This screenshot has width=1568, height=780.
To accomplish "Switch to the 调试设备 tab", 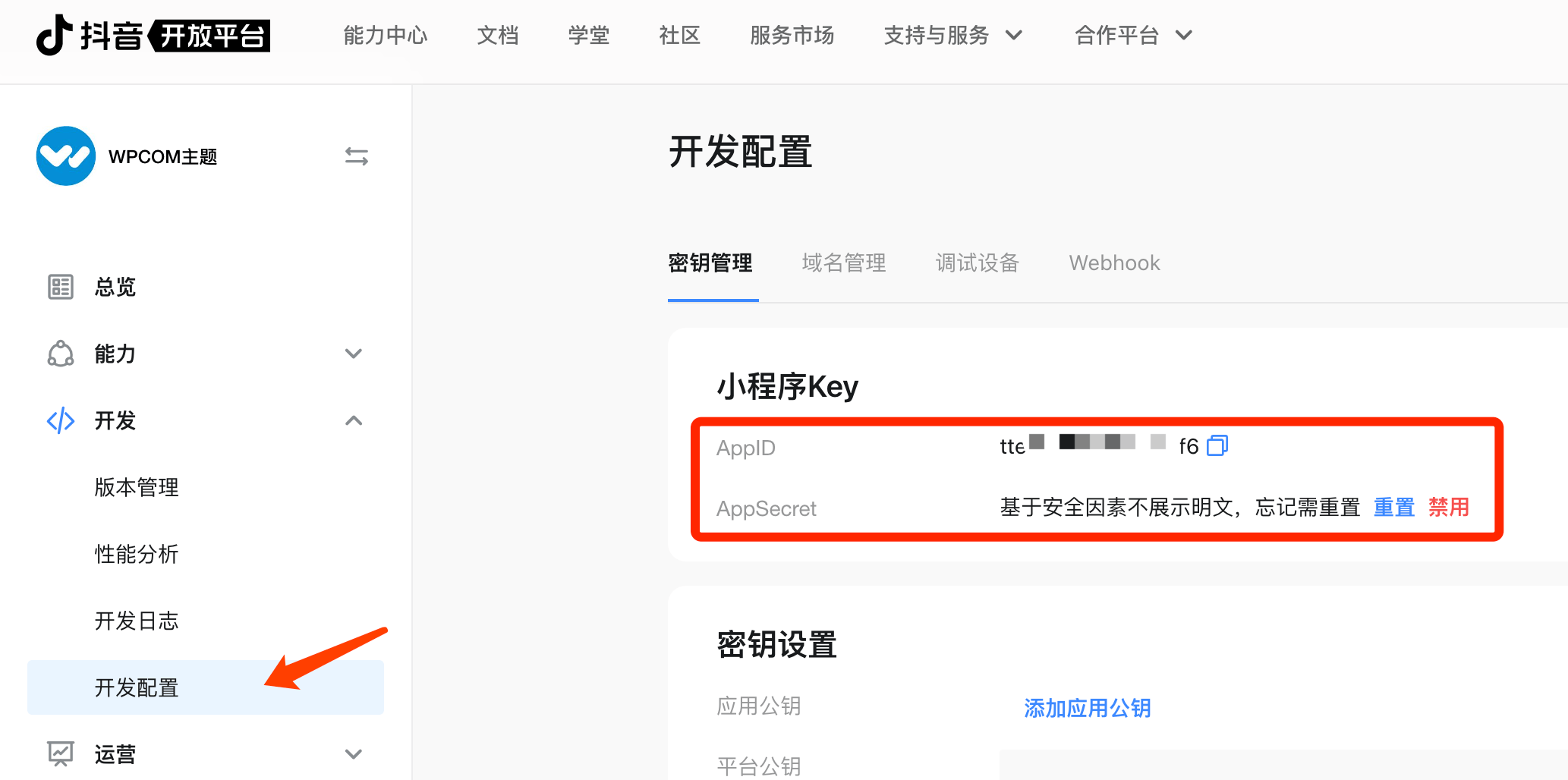I will [x=978, y=263].
